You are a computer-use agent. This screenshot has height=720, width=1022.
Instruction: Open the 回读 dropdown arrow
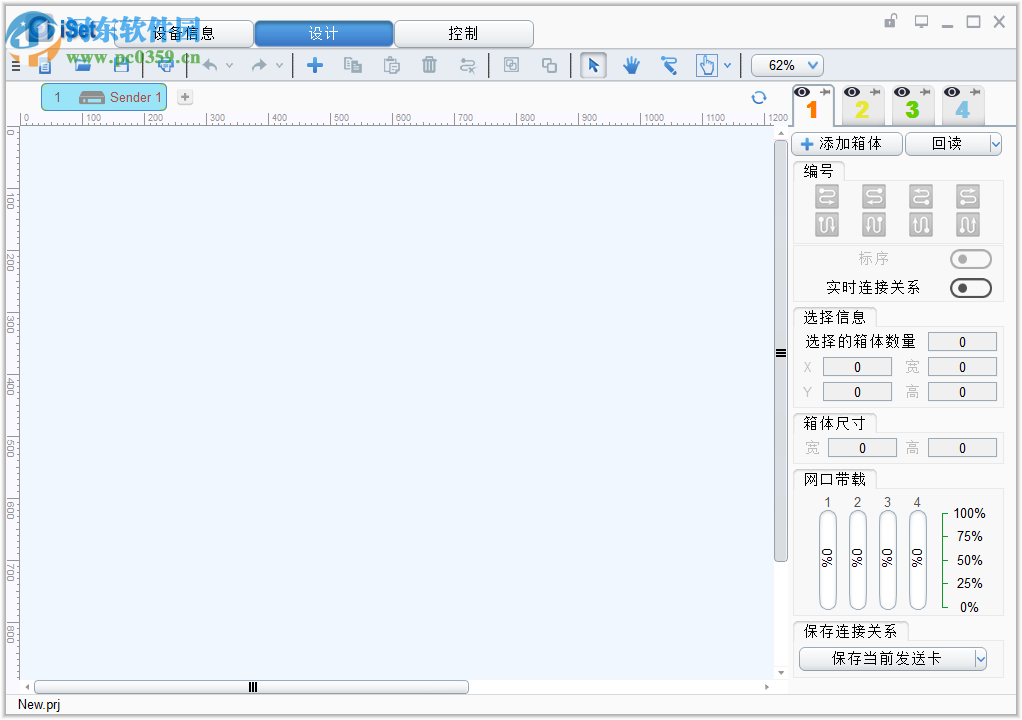click(995, 143)
